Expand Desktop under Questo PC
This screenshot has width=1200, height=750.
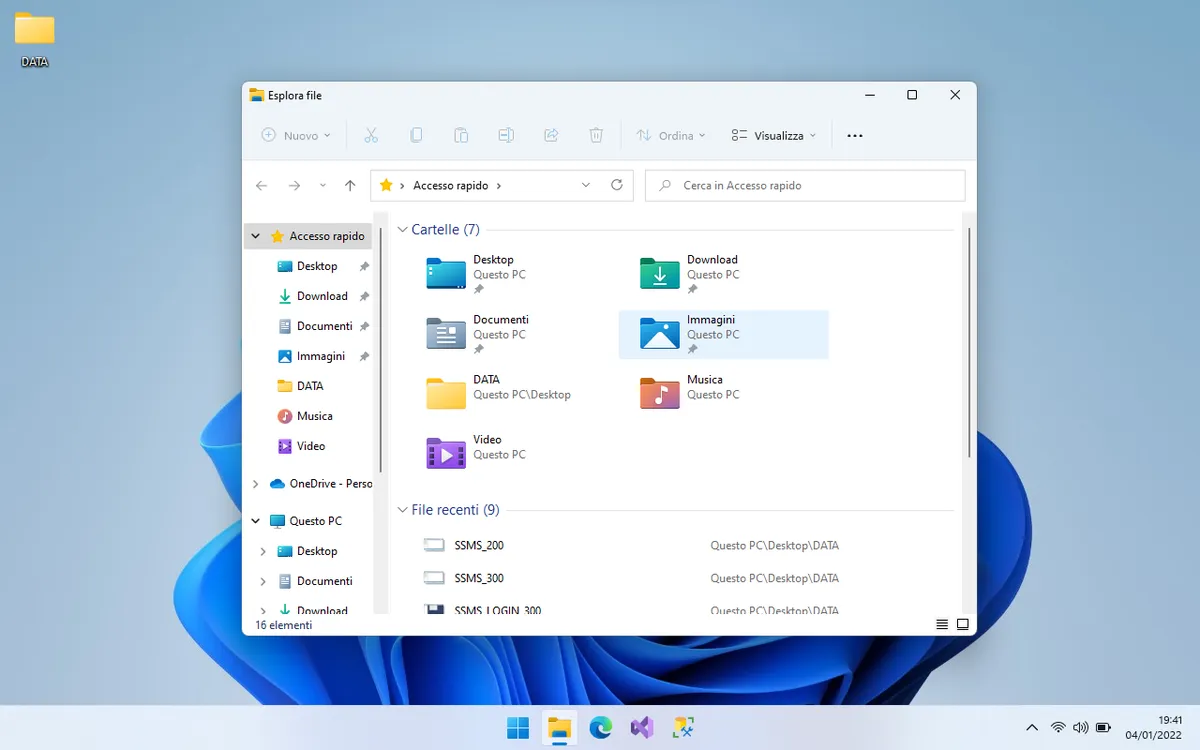tap(263, 551)
